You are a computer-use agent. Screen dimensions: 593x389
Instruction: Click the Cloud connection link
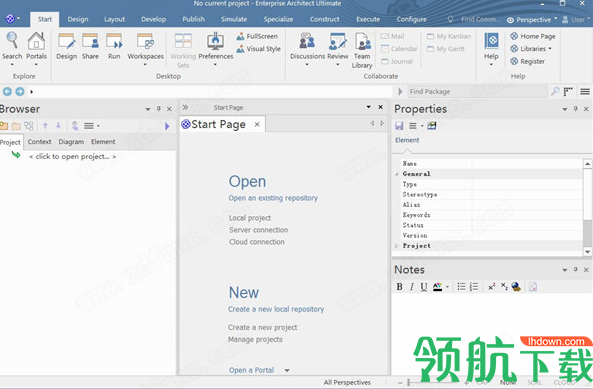pos(257,242)
